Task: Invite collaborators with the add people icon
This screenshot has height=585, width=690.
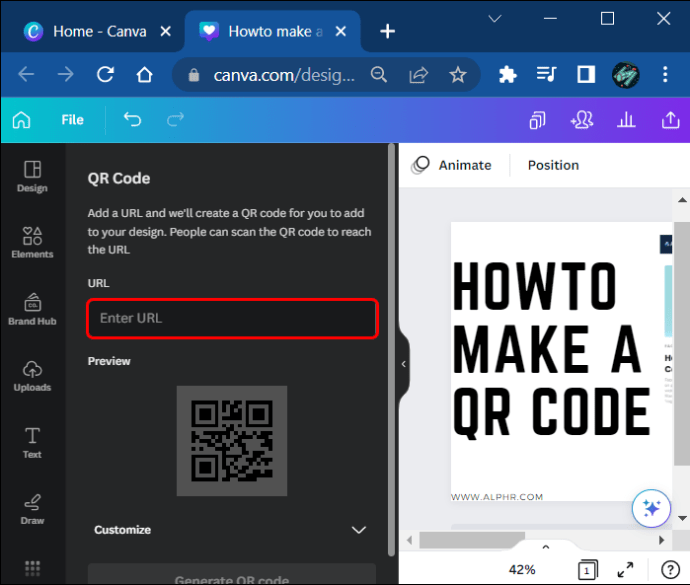Action: 582,120
